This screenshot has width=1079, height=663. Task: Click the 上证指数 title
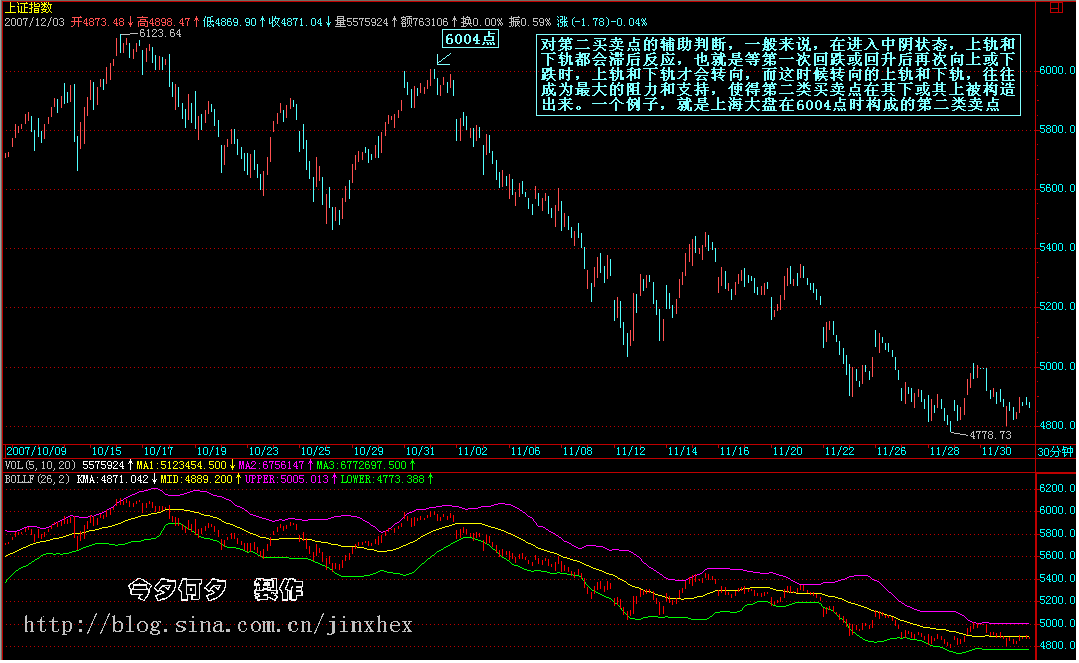29,7
